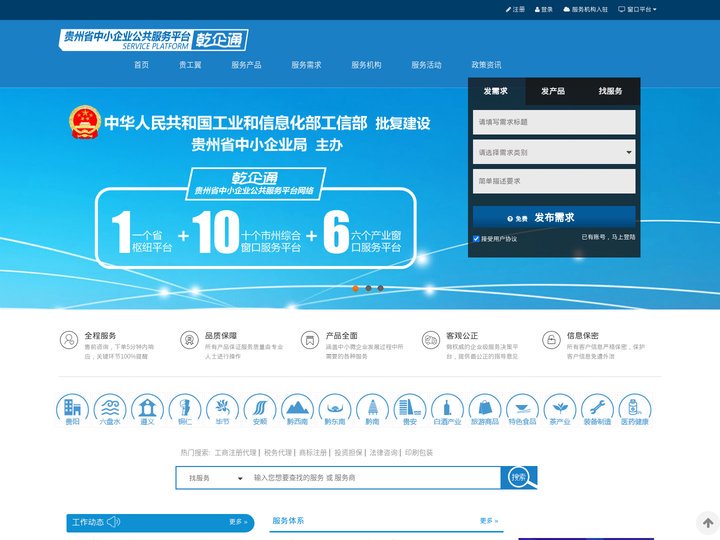Image resolution: width=720 pixels, height=540 pixels.
Task: Open 政策资讯 navigation item
Action: click(x=486, y=65)
